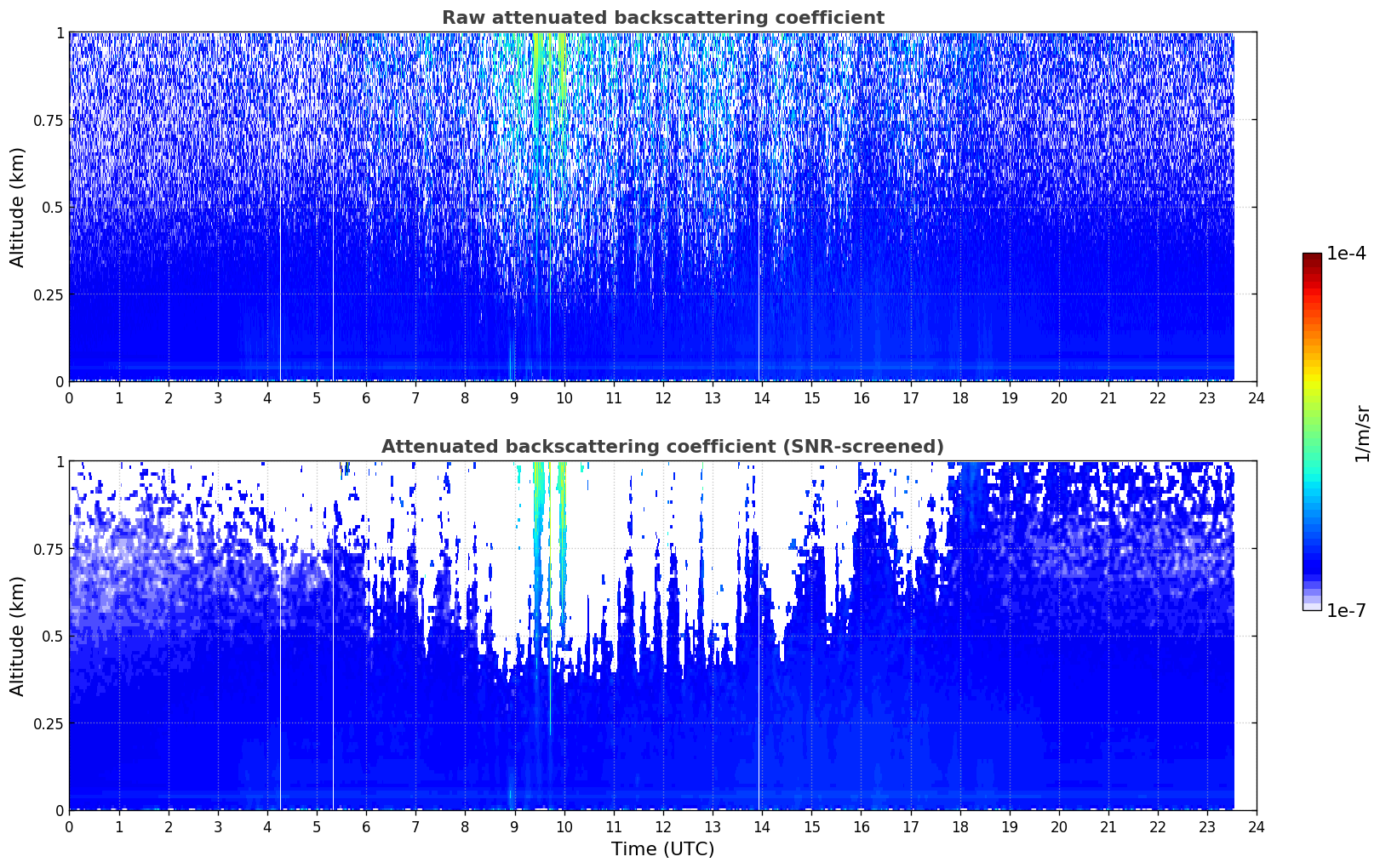Click the "Raw attenuated backscattering coefficient" plot title
1380x868 pixels.
coord(662,18)
